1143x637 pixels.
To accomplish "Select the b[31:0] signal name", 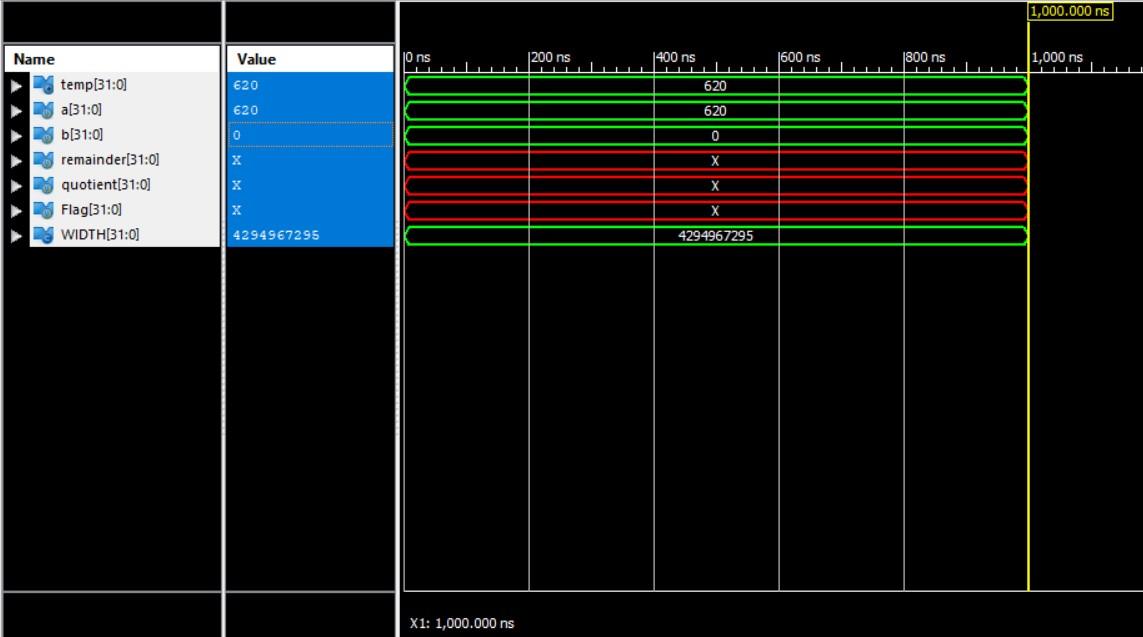I will [x=82, y=134].
